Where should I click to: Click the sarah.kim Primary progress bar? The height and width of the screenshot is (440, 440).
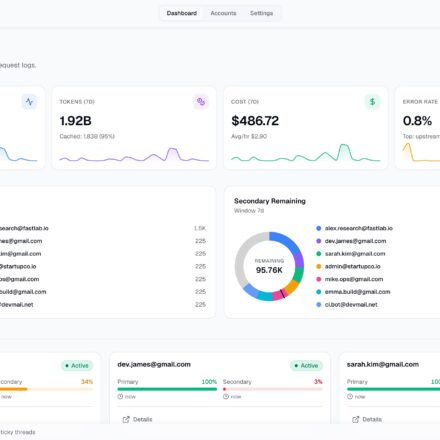(393, 389)
